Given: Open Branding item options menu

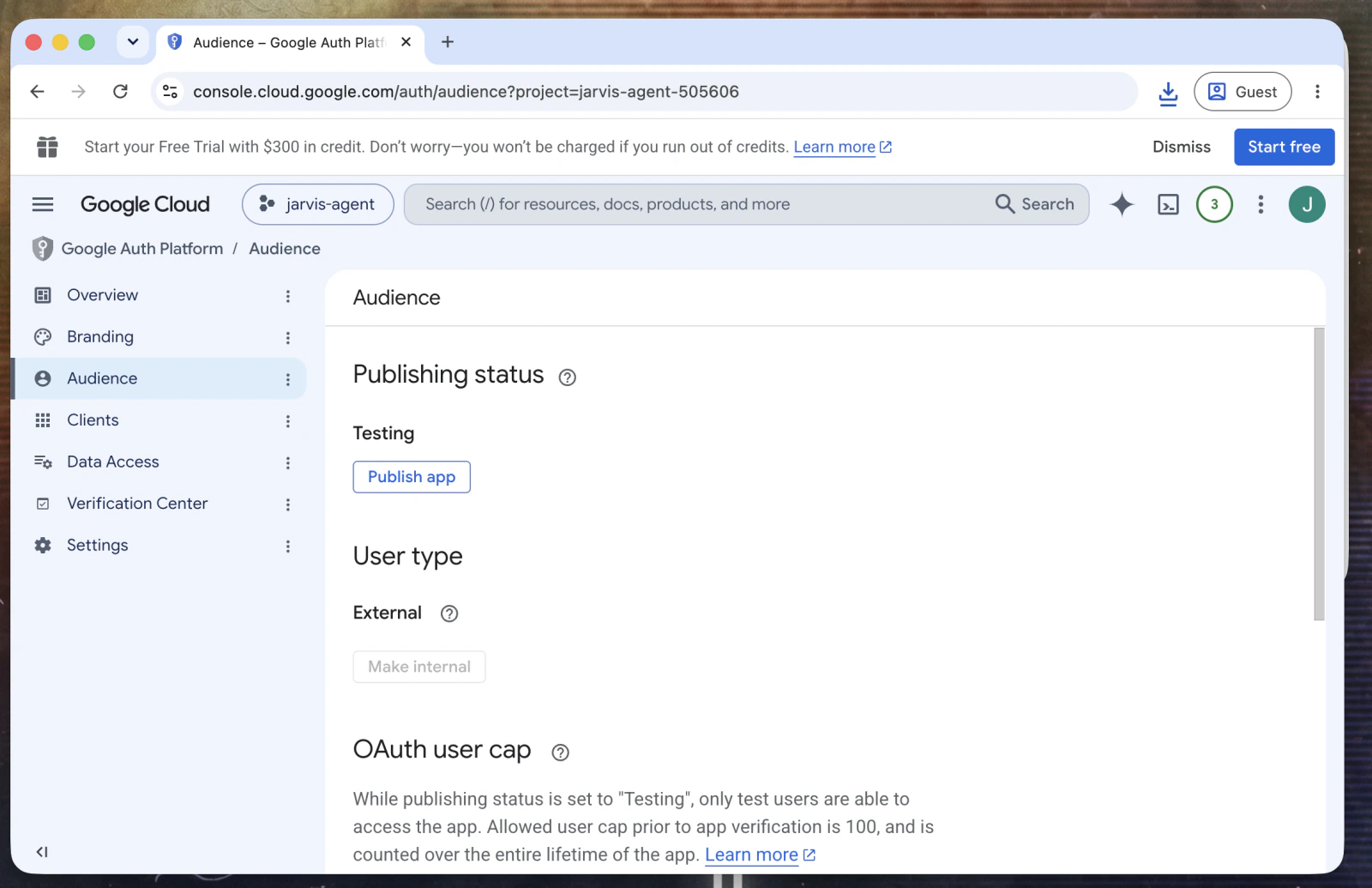Looking at the screenshot, I should (x=288, y=338).
